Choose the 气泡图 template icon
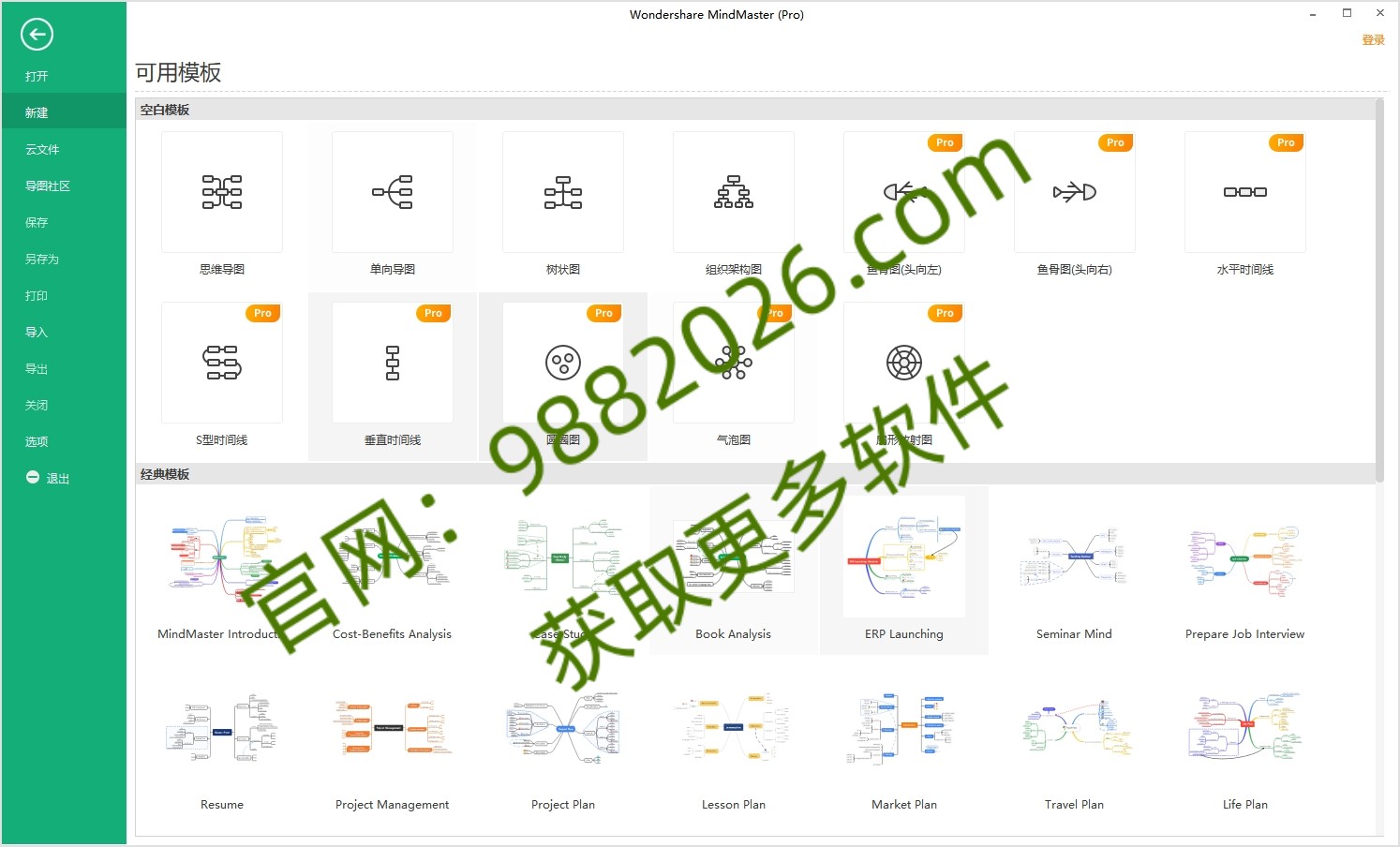The image size is (1400, 847). (734, 363)
